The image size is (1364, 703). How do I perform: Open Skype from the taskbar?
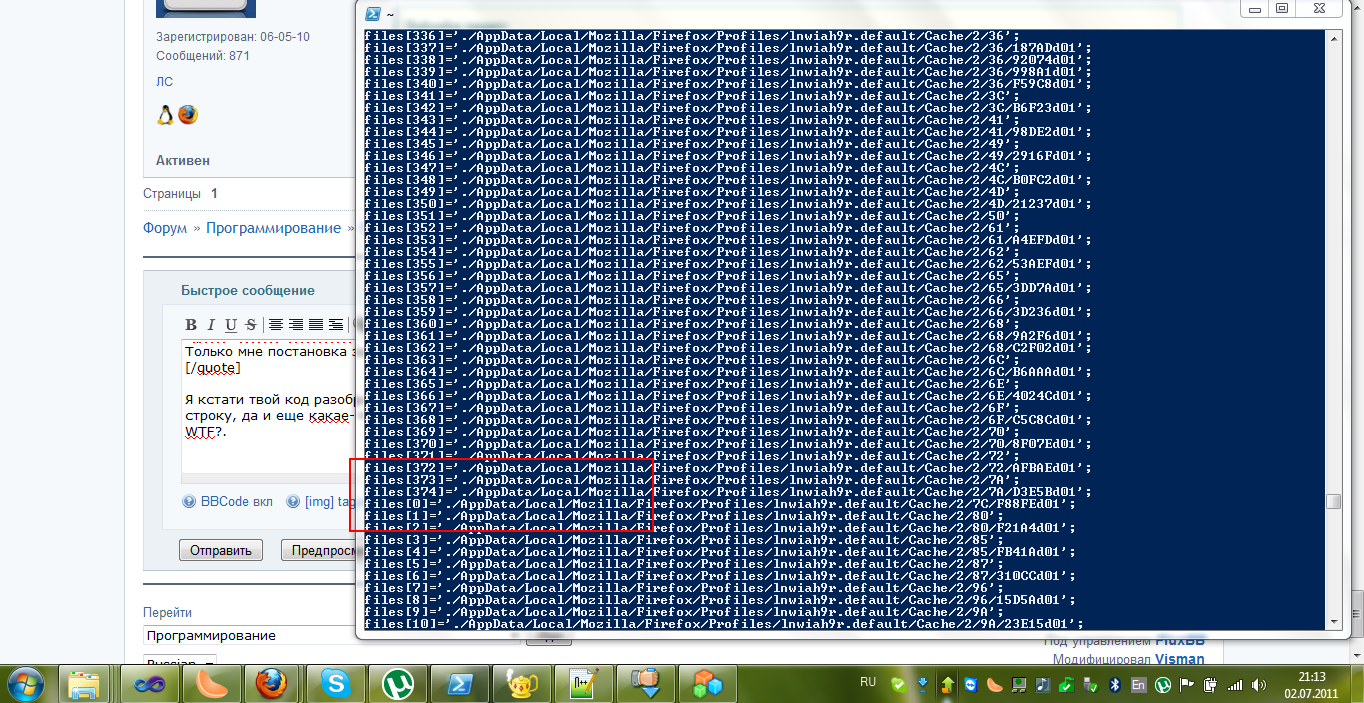tap(335, 685)
